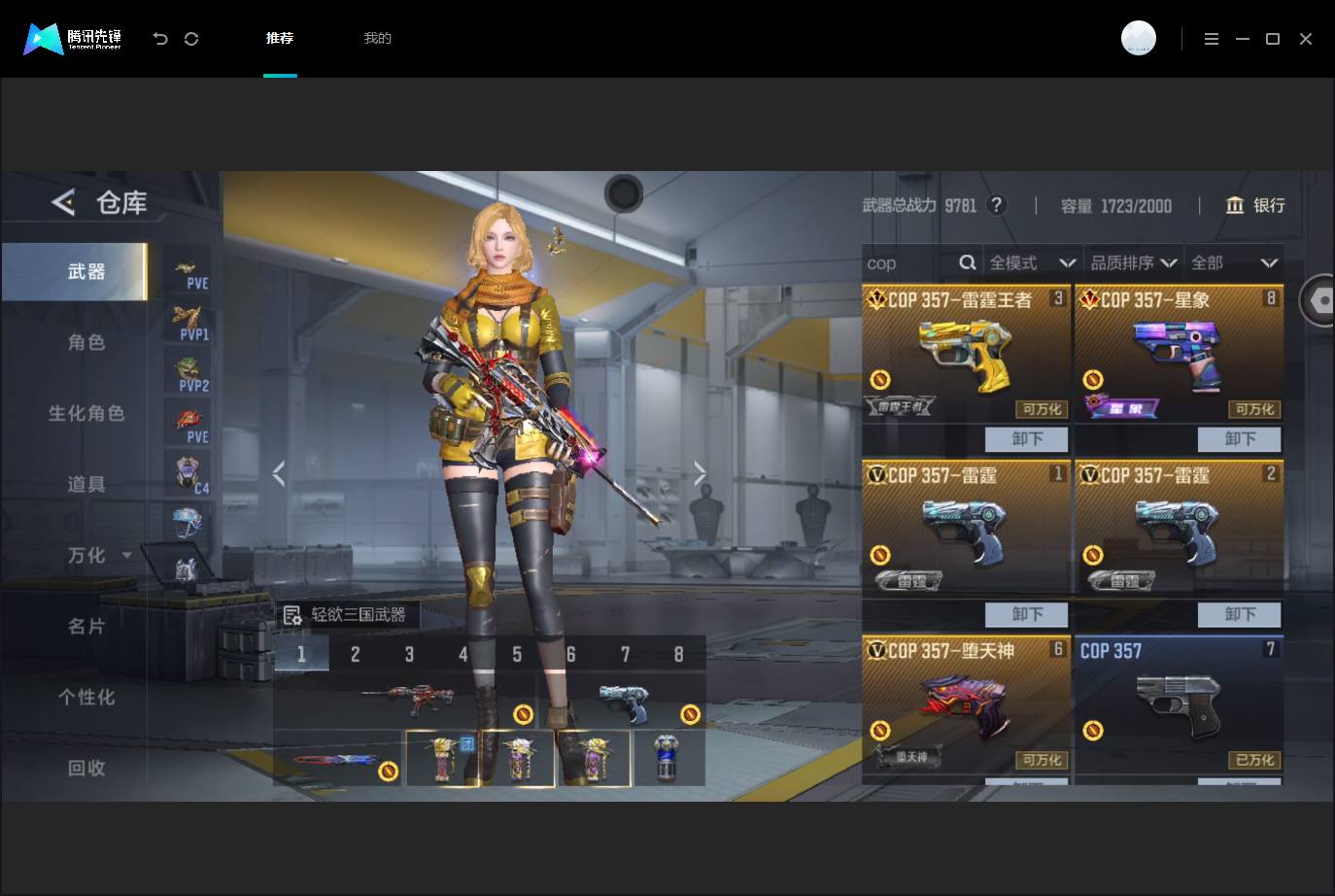The image size is (1335, 896).
Task: Click the Tencent Pioneer logo
Action: [73, 39]
